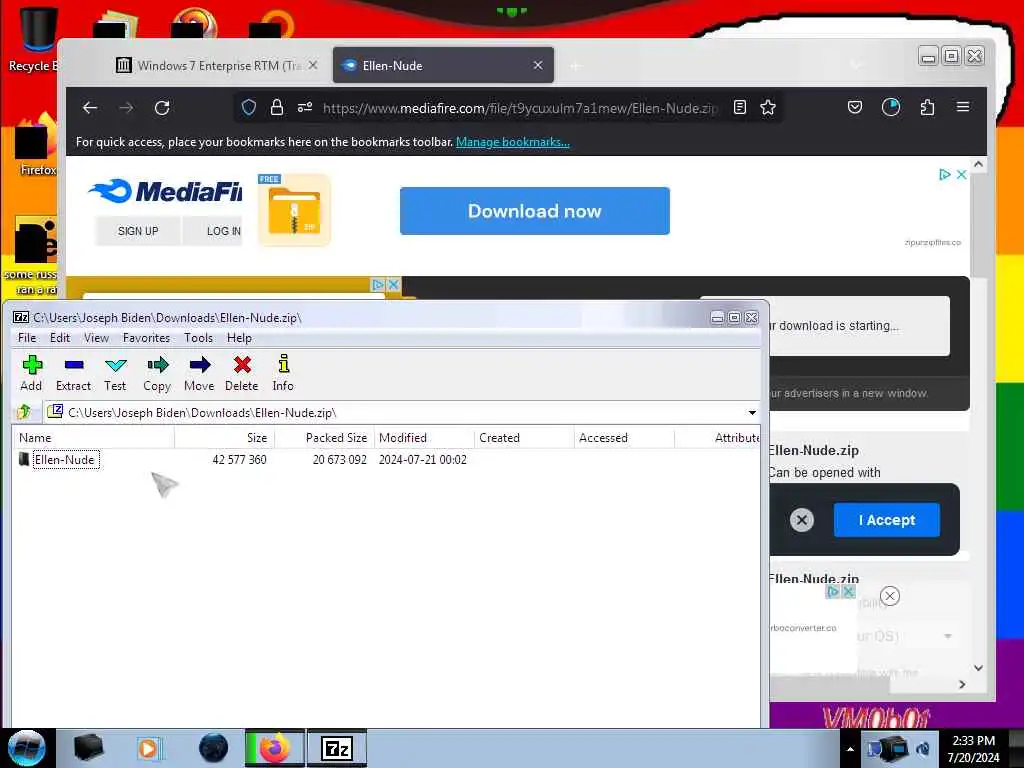Open Windows Start orb

point(27,748)
